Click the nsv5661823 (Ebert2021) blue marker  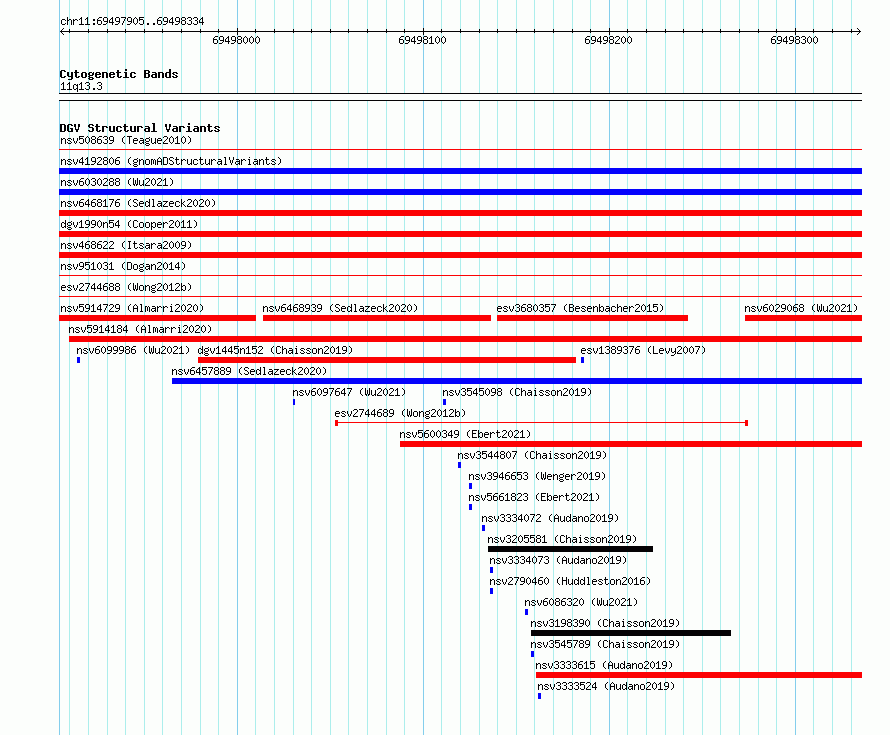(471, 507)
